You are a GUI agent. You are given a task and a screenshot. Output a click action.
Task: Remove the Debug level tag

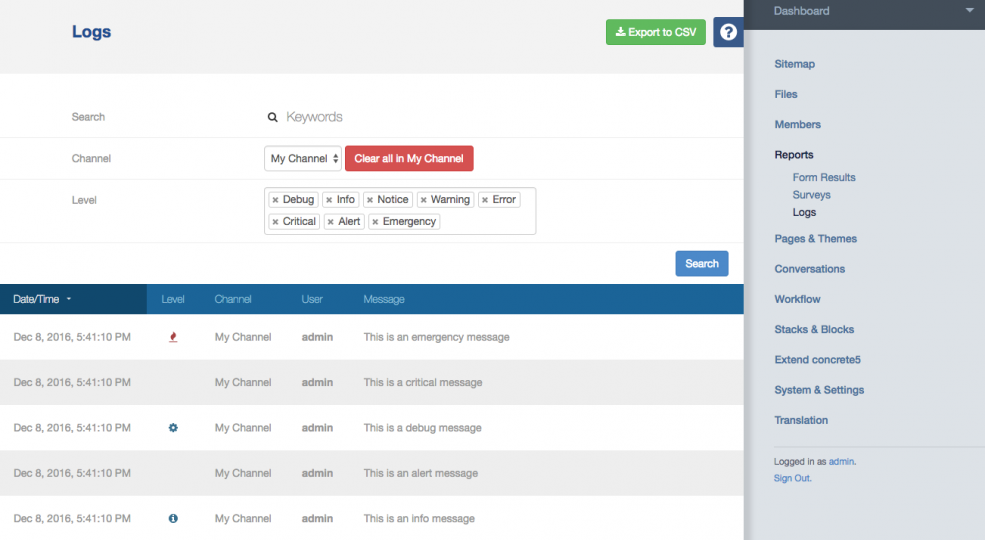(275, 200)
